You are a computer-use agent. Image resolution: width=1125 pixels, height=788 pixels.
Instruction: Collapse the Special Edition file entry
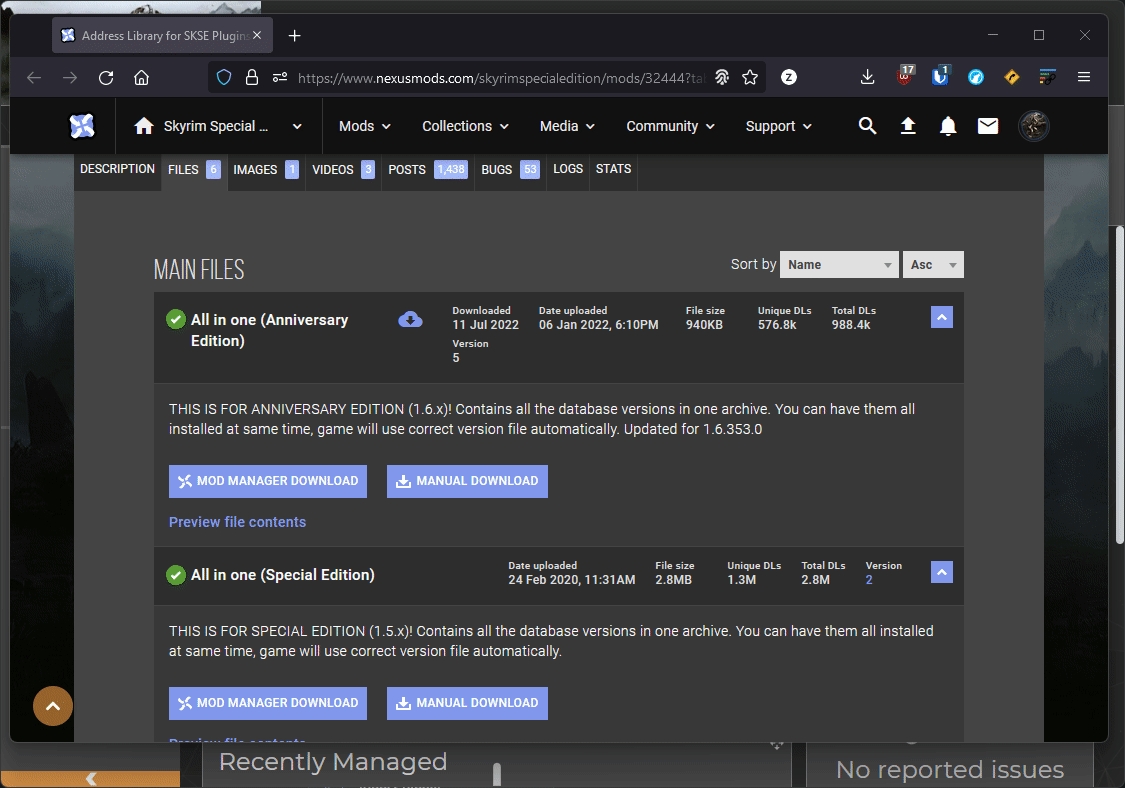941,572
